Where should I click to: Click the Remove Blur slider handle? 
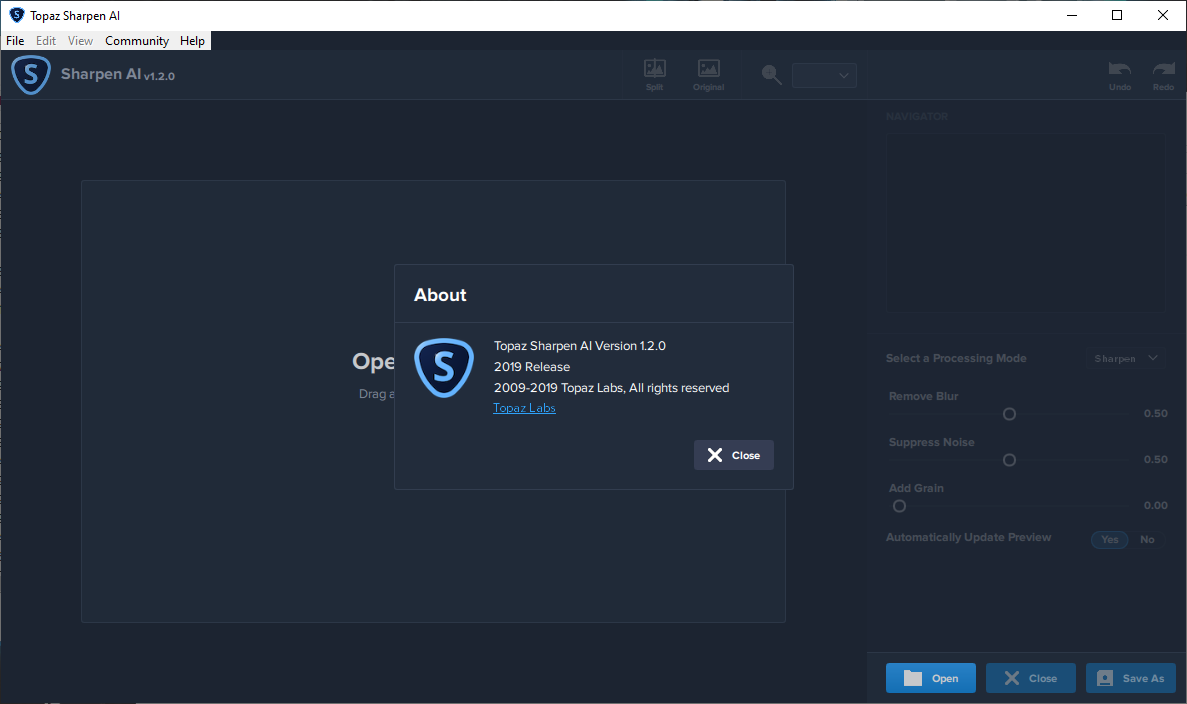1009,414
